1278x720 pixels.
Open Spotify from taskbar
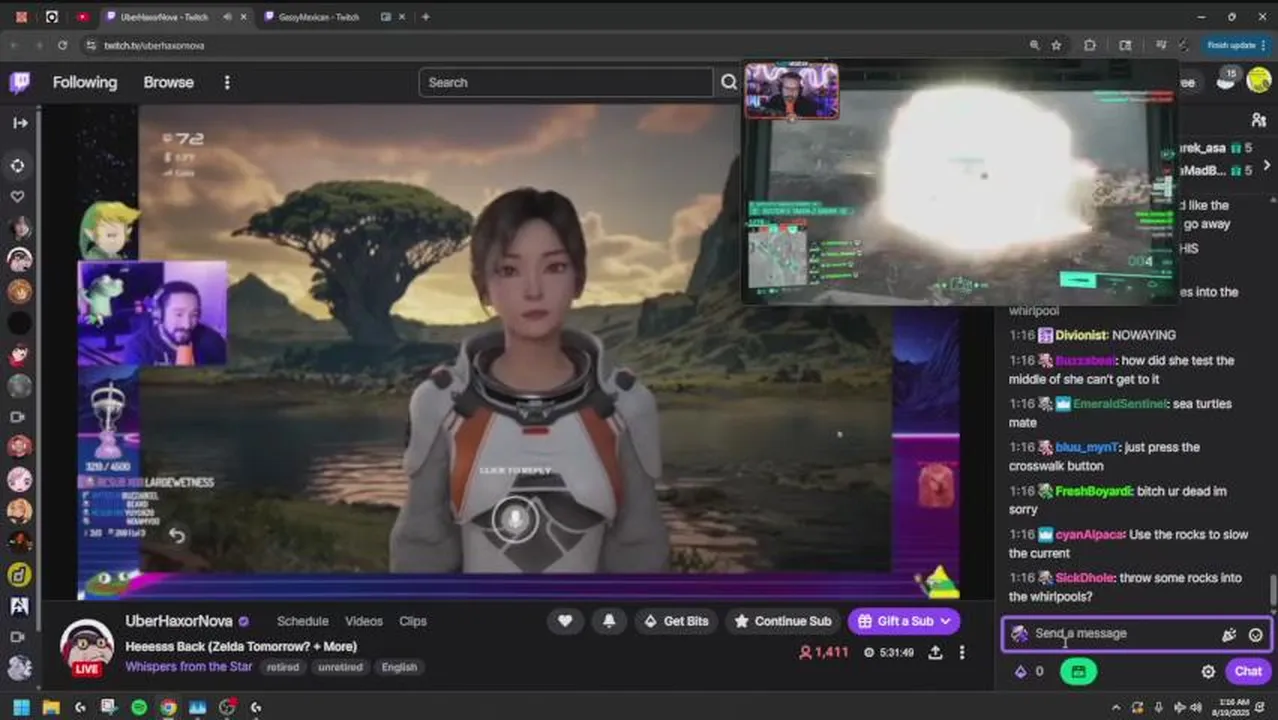pos(139,707)
